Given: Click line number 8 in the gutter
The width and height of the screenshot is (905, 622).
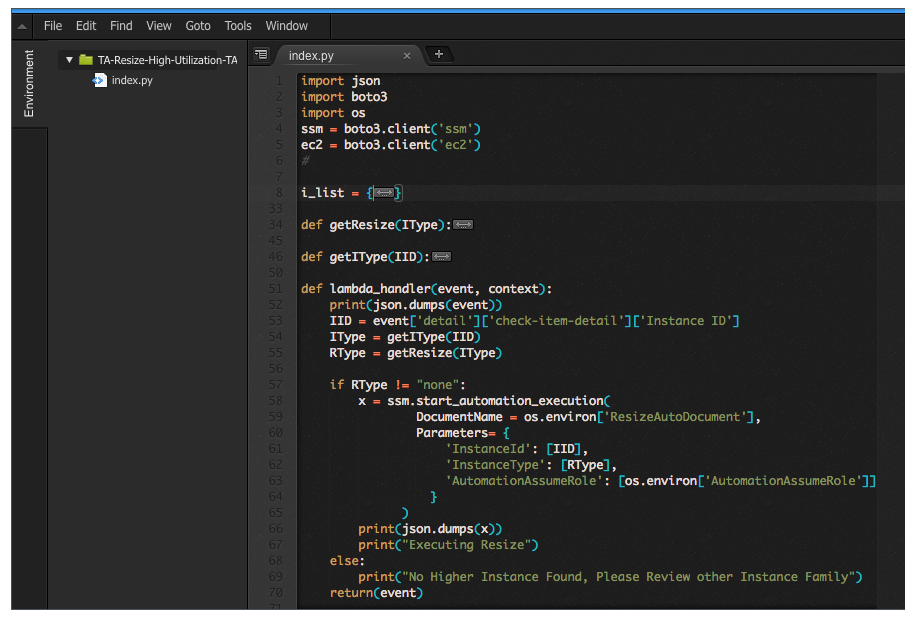Looking at the screenshot, I should click(x=279, y=193).
